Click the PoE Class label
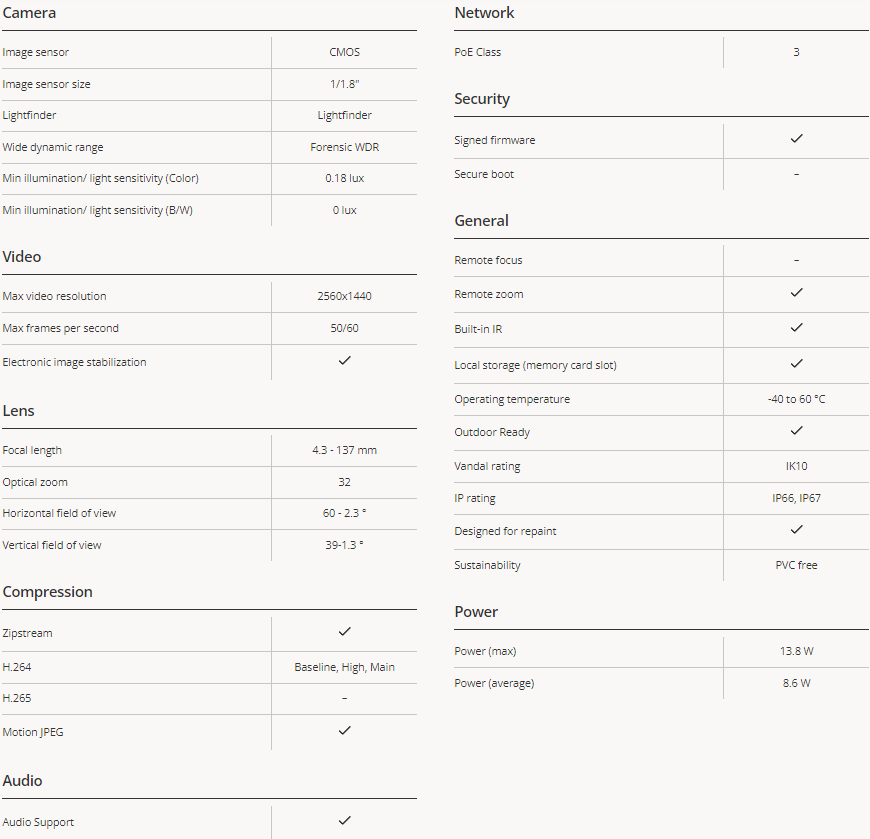 click(x=477, y=52)
